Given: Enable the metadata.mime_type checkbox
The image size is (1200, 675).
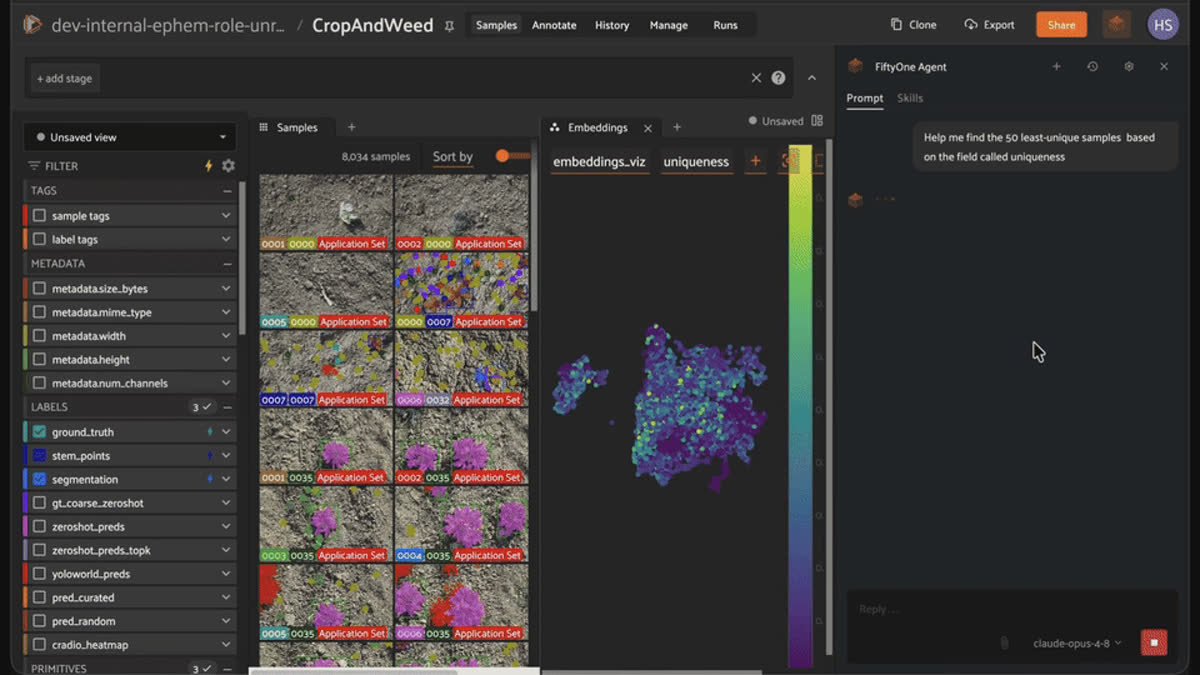Looking at the screenshot, I should (x=39, y=313).
